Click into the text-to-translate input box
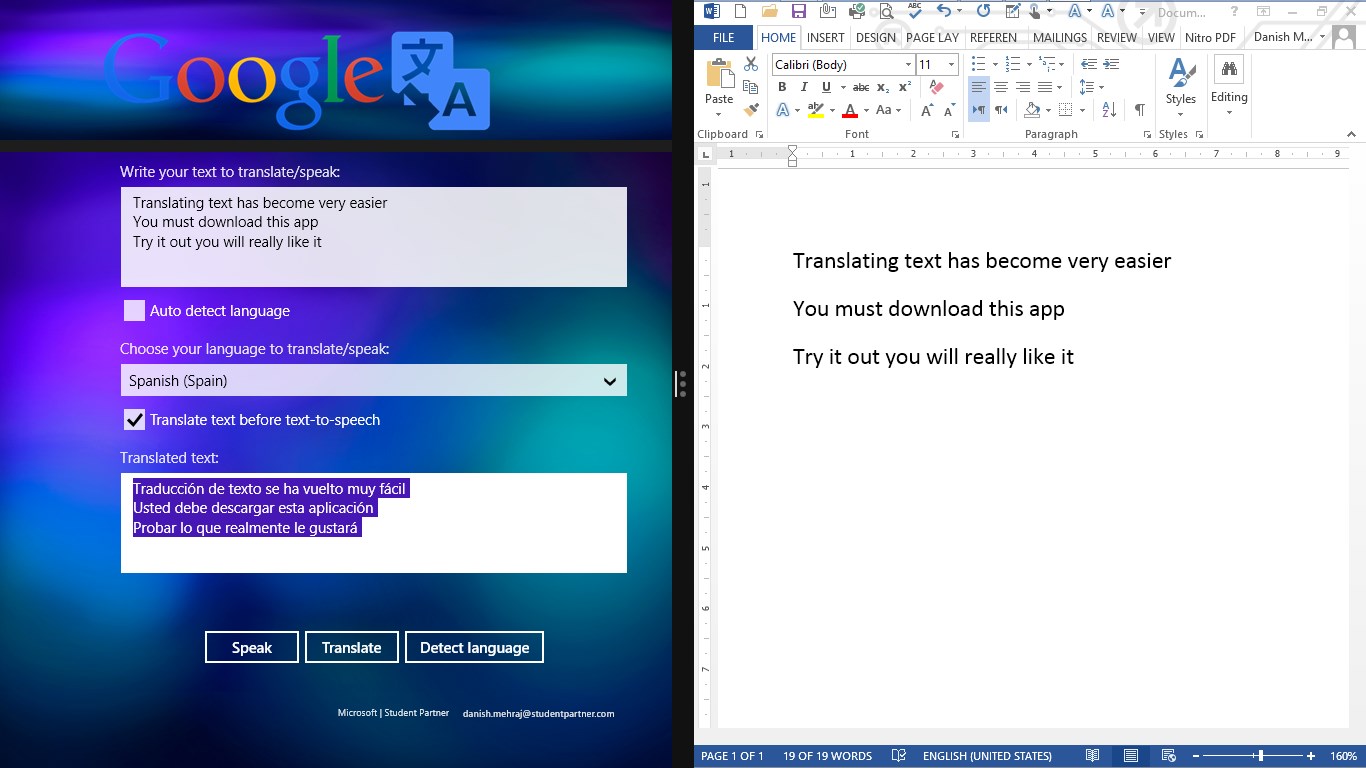The height and width of the screenshot is (768, 1366). click(x=374, y=237)
